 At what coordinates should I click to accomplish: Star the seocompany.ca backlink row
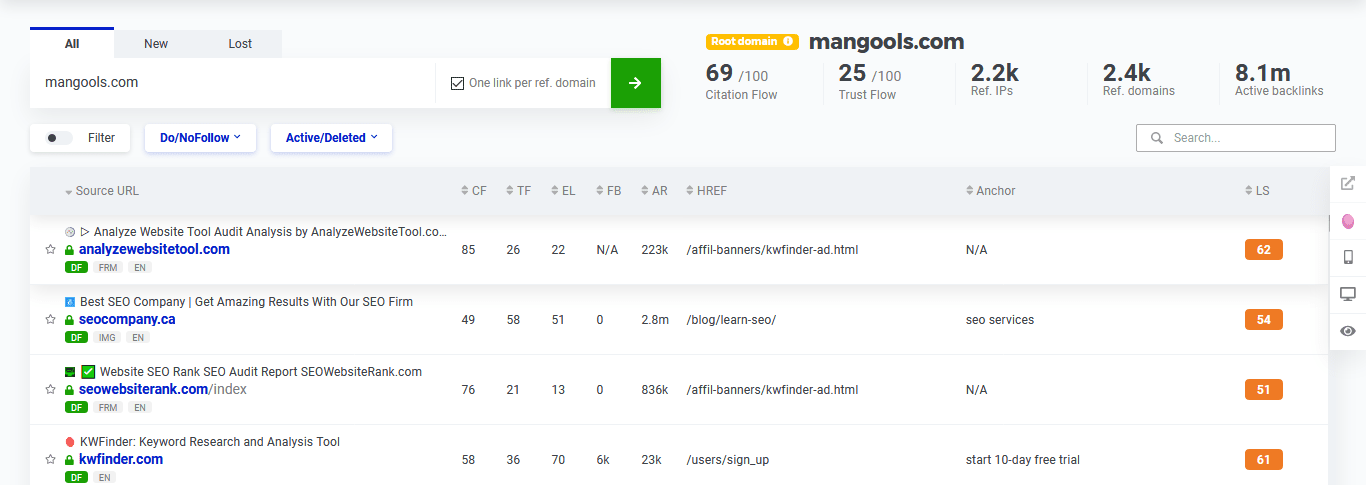pos(50,320)
